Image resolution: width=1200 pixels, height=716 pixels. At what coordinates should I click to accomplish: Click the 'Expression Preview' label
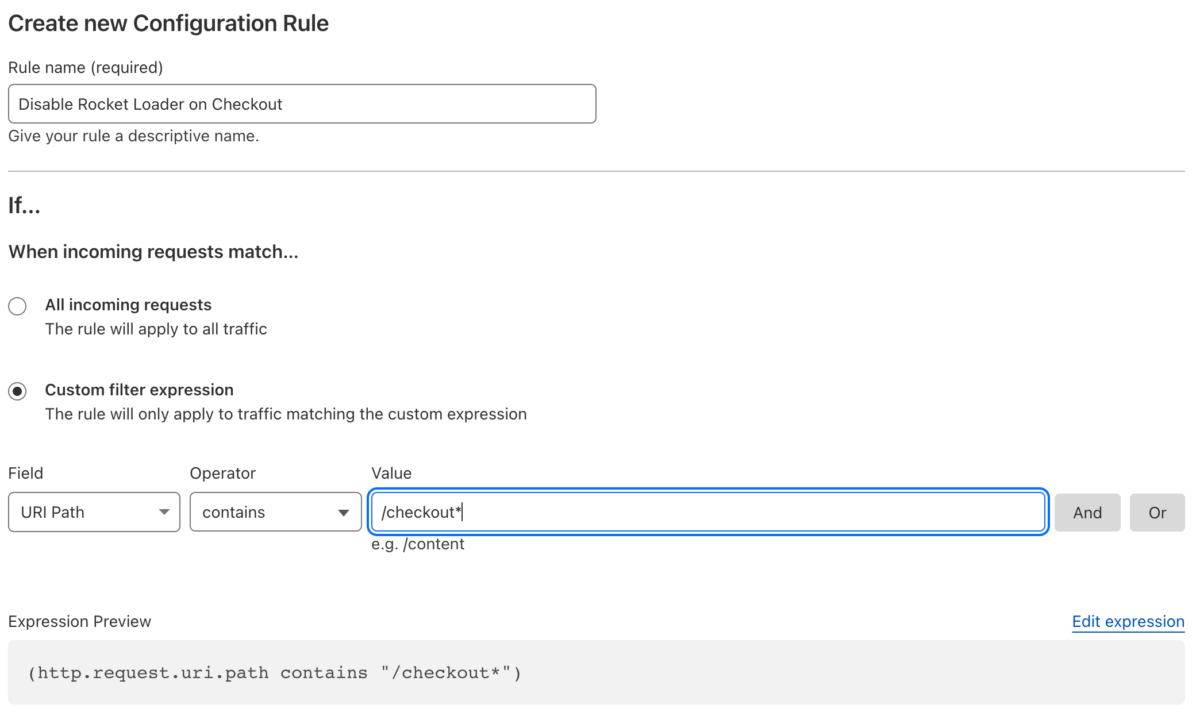80,622
